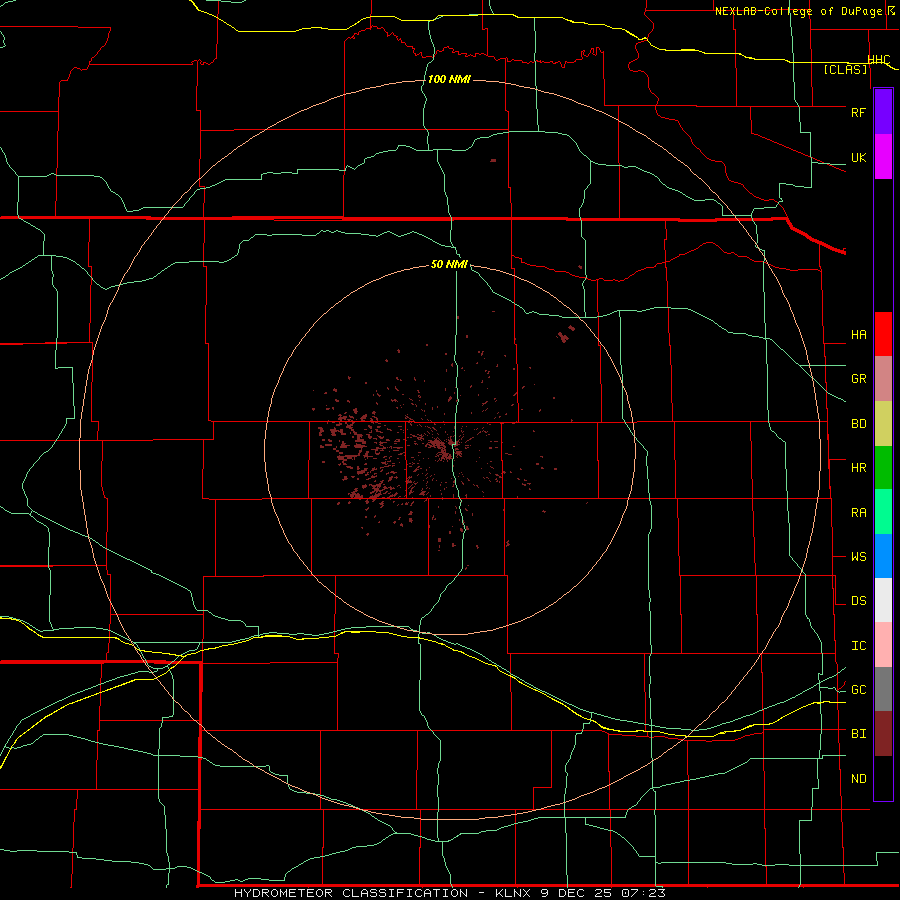
Task: Click the HA legend label
Action: pos(858,335)
